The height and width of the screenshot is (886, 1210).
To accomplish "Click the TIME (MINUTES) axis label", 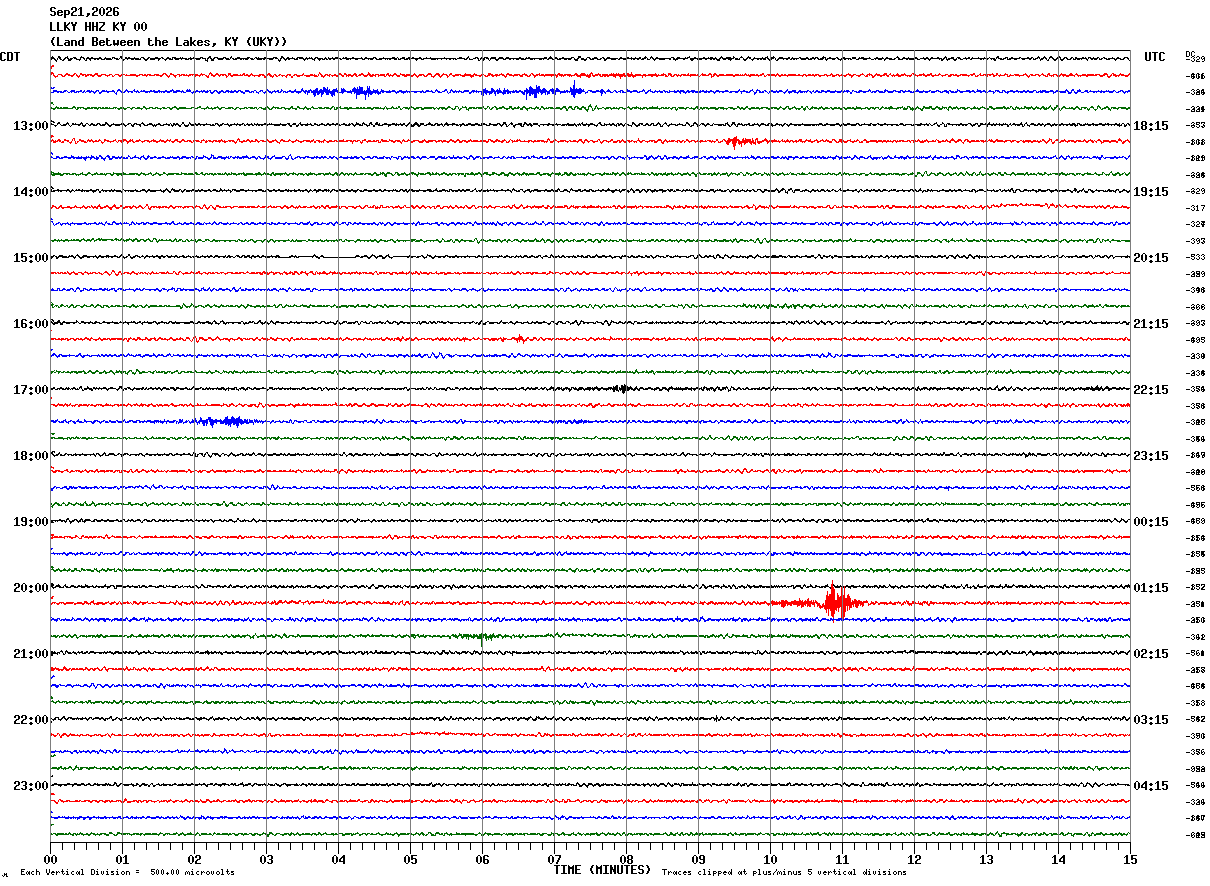I will click(x=602, y=870).
